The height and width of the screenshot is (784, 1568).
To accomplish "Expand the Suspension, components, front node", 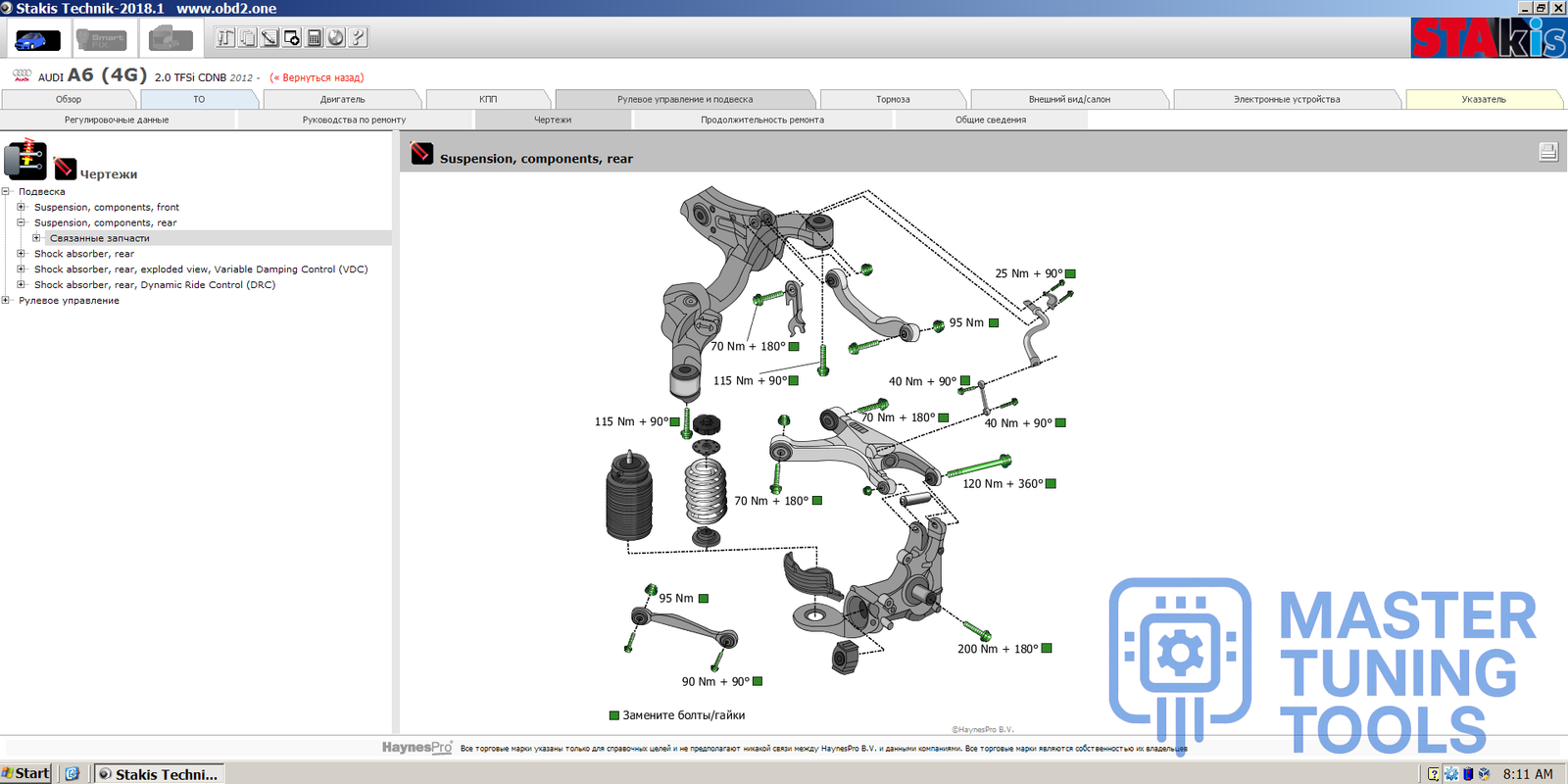I will point(21,207).
